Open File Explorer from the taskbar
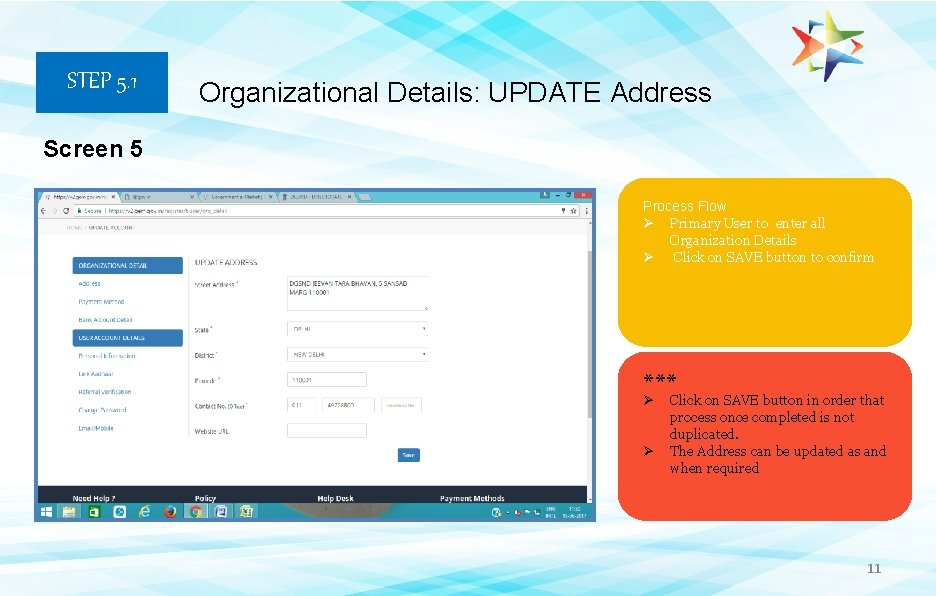Screen dimensions: 936x596 (x=68, y=511)
